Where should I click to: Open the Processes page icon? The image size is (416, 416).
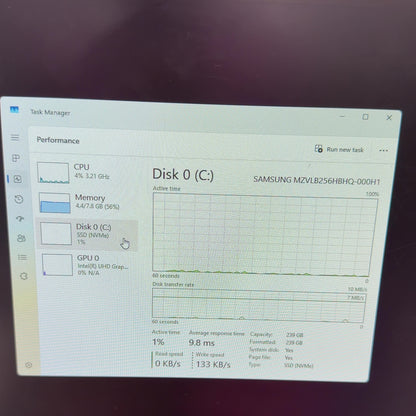16,158
